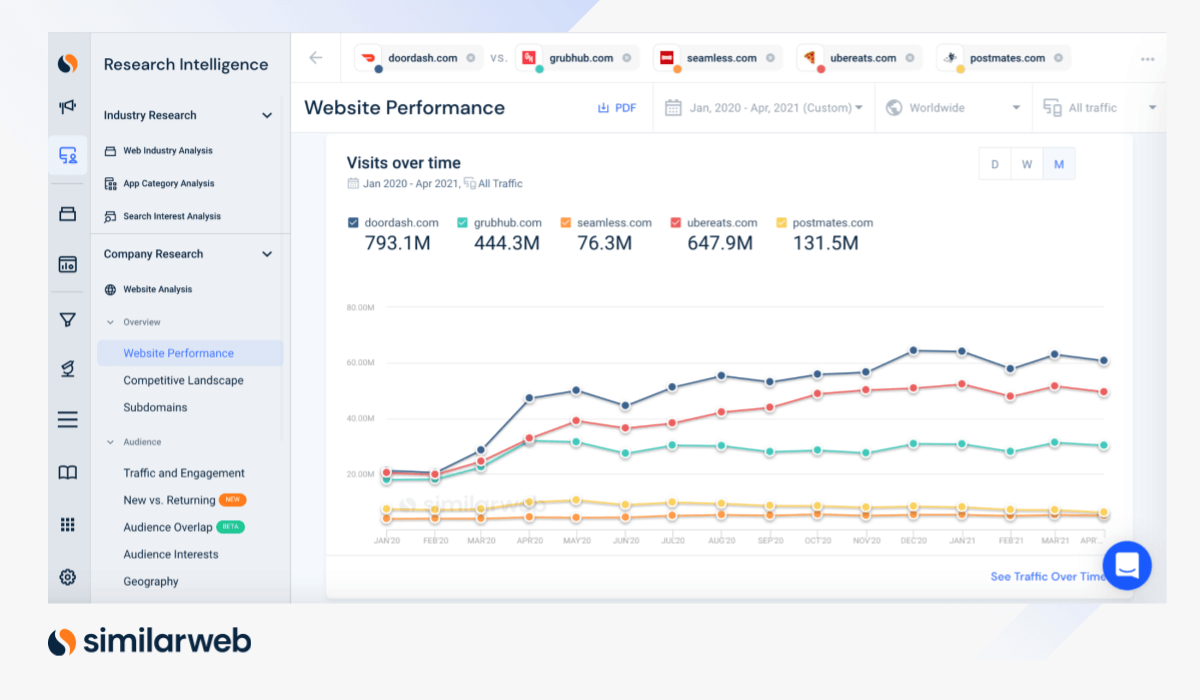1200x700 pixels.
Task: Open Traffic and Engagement
Action: pos(184,473)
